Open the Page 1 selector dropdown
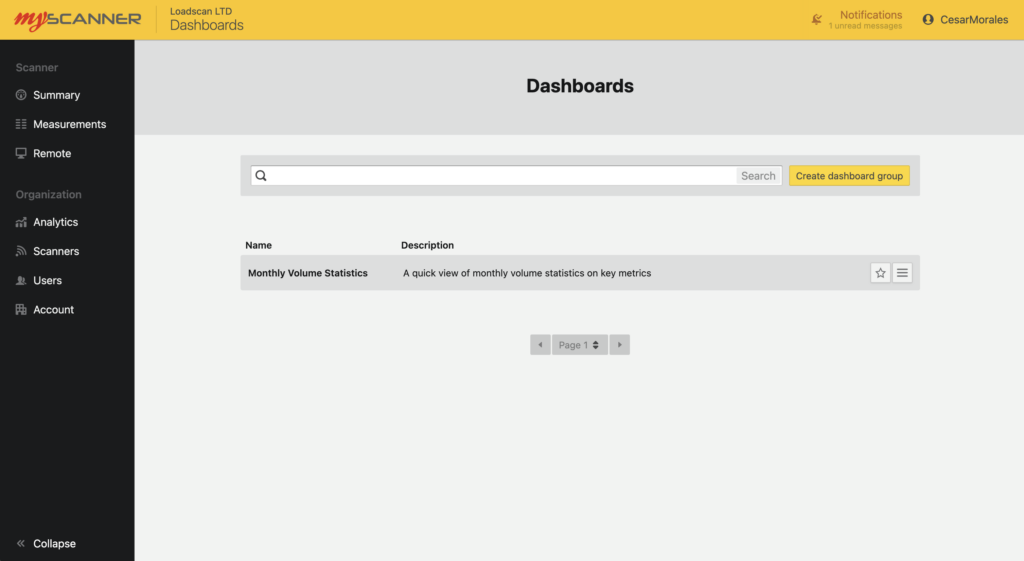The width and height of the screenshot is (1024, 561). coord(580,345)
